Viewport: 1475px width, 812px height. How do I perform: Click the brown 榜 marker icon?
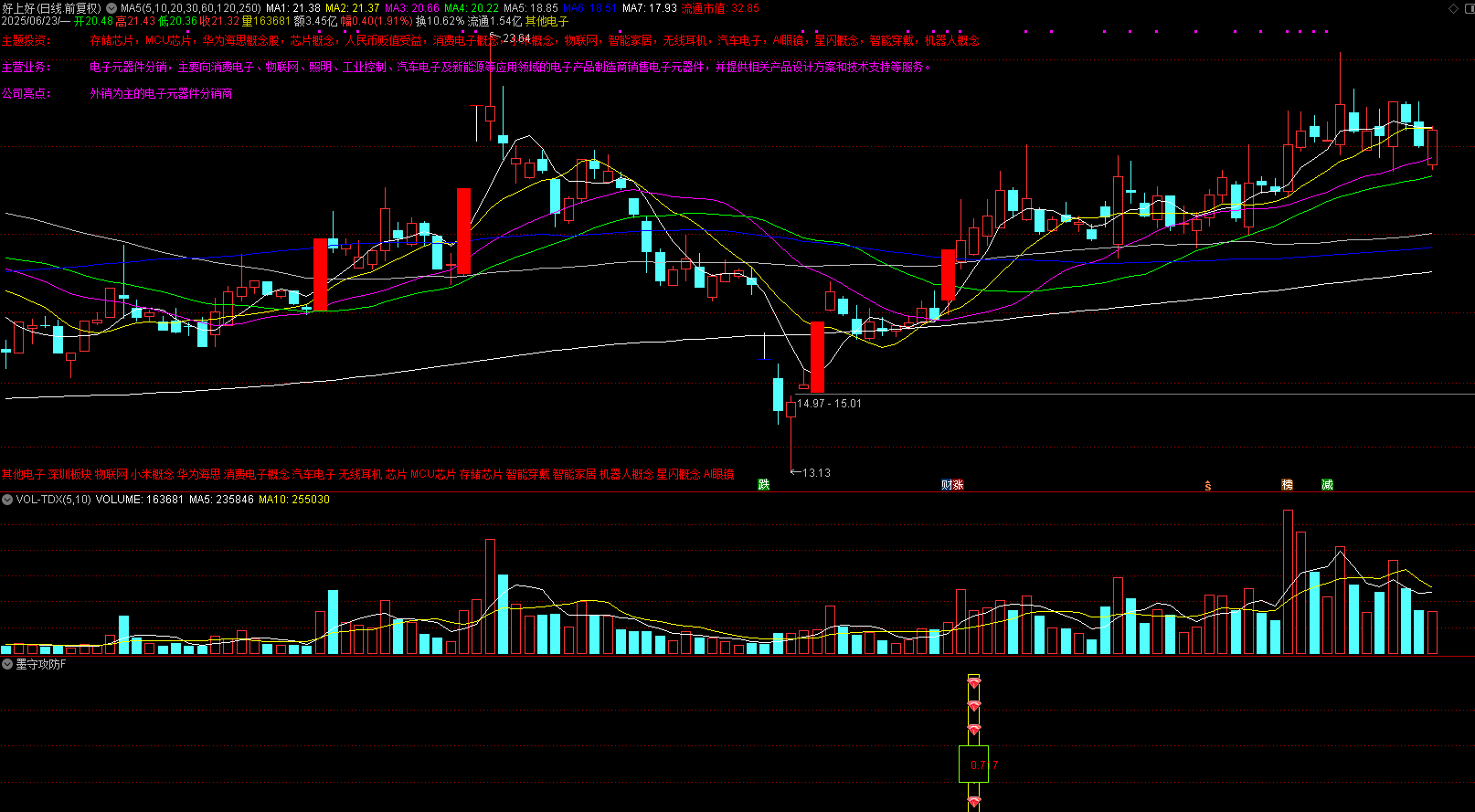[1287, 485]
